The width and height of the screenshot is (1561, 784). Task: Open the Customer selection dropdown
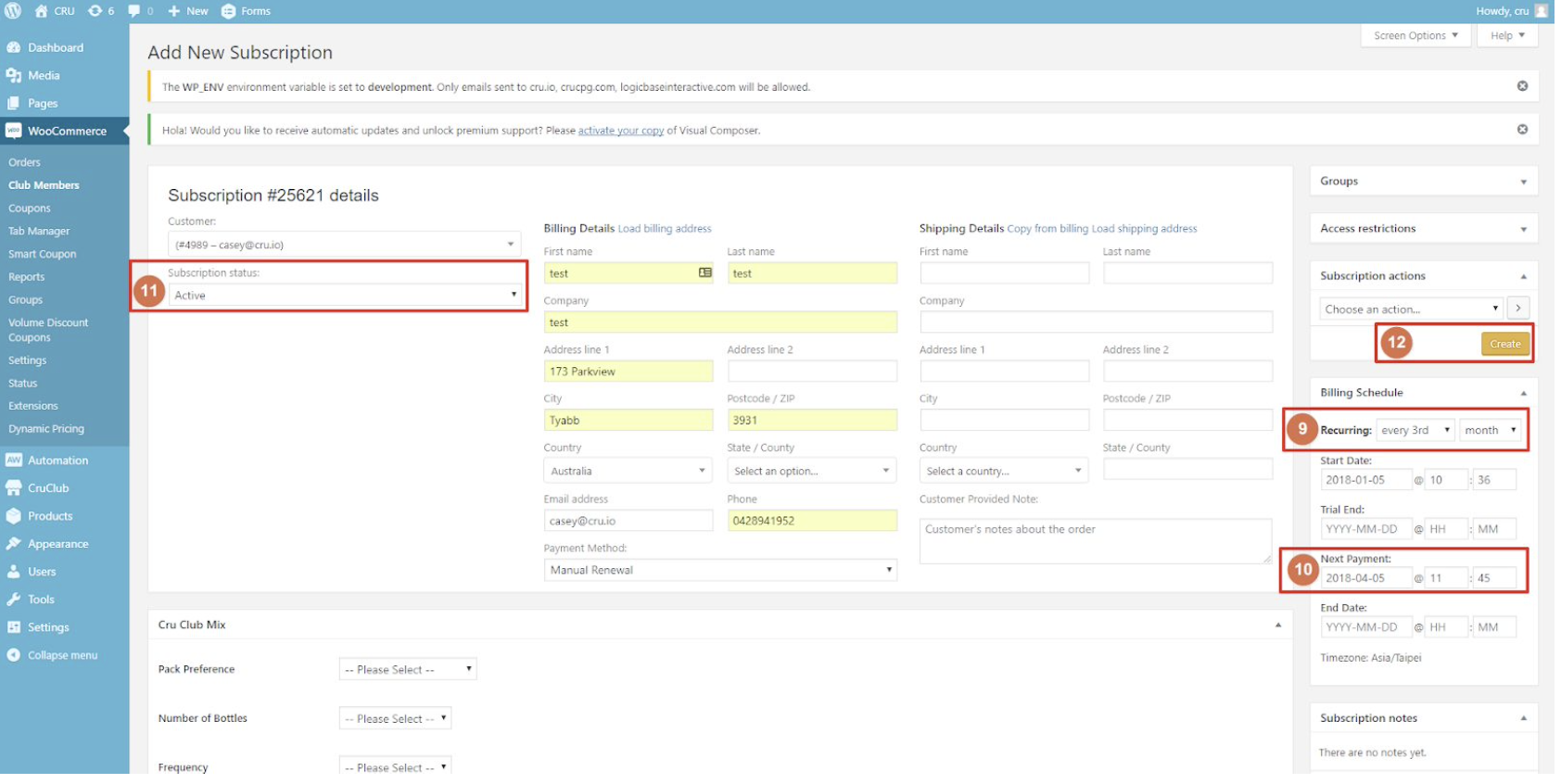344,245
